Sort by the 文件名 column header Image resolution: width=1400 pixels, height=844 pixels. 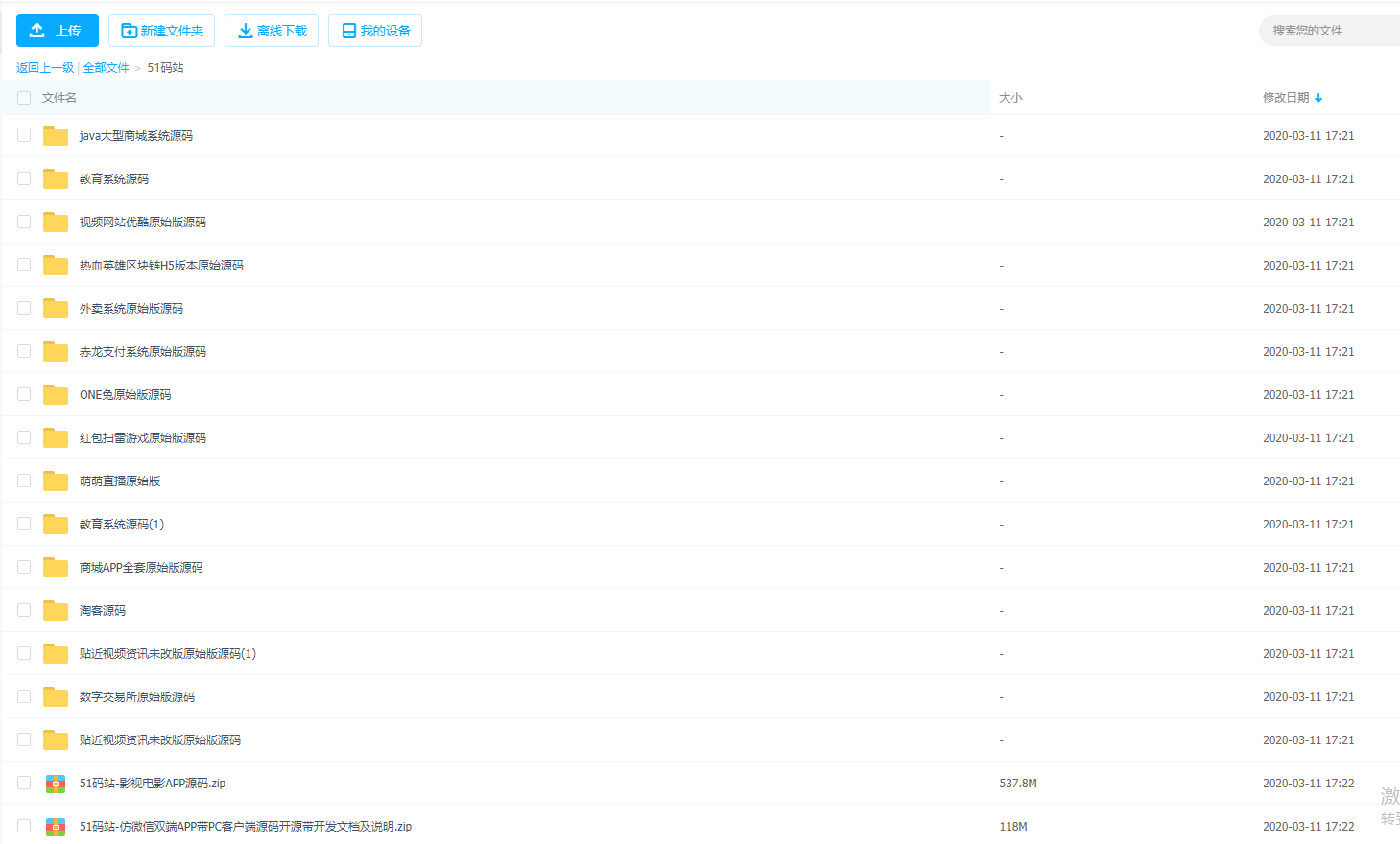[59, 98]
